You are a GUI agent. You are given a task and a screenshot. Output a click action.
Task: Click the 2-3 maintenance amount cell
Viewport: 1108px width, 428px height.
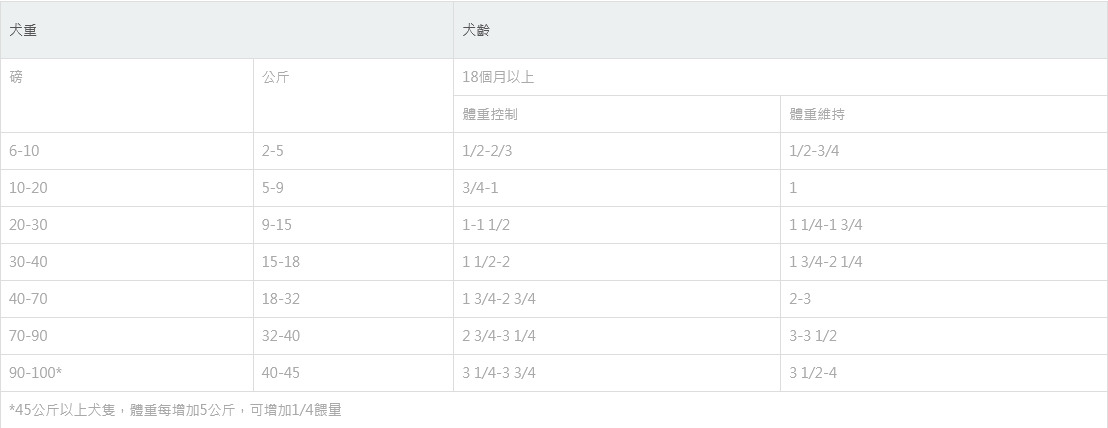pyautogui.click(x=800, y=299)
